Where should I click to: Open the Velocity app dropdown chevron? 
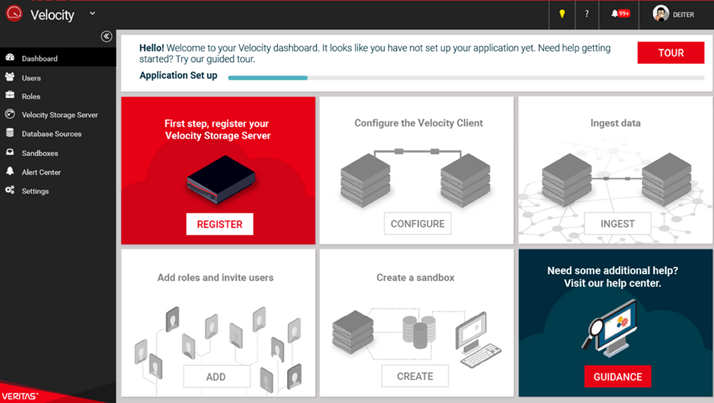point(92,14)
